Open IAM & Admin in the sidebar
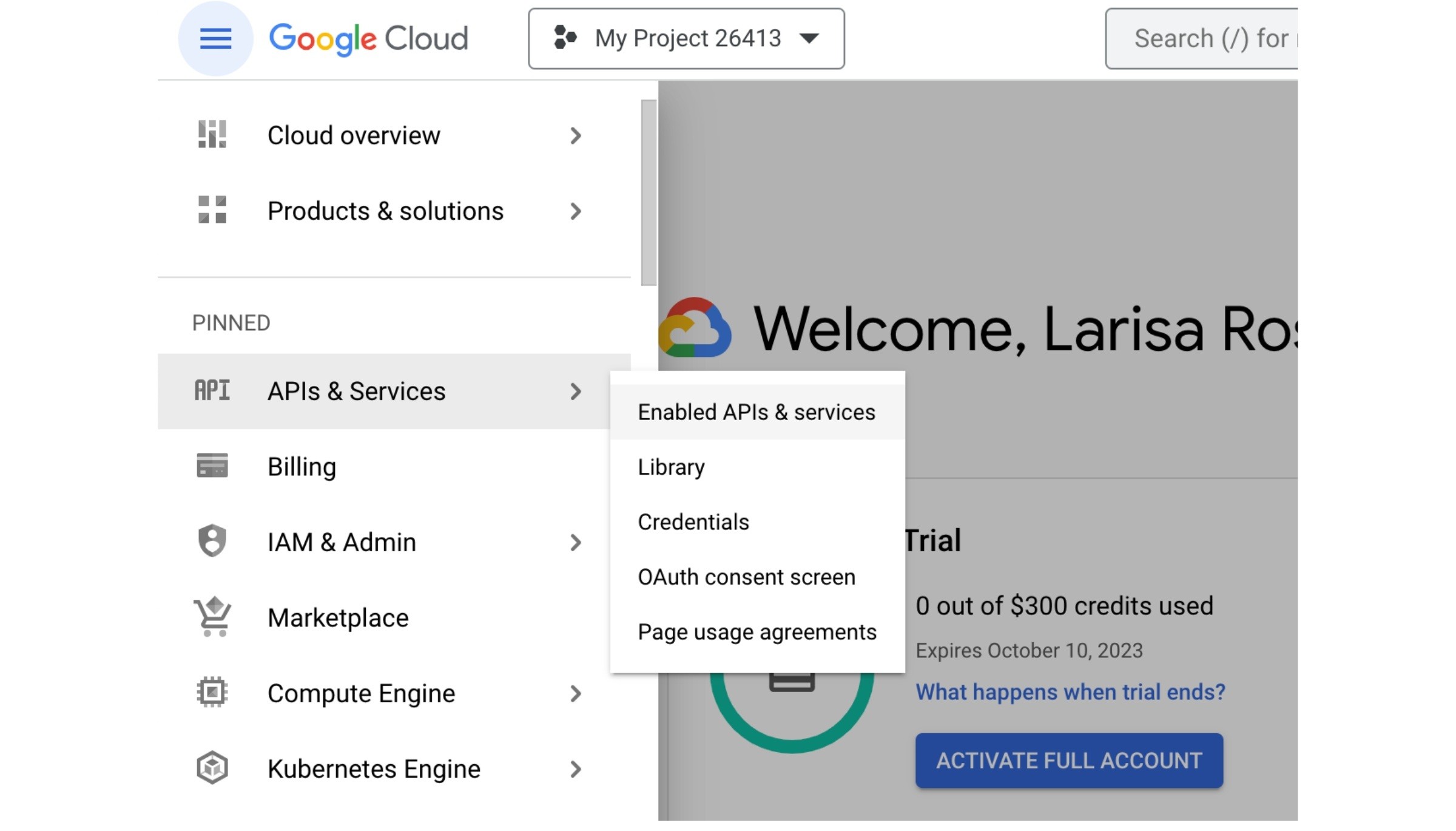This screenshot has height=831, width=1456. pyautogui.click(x=394, y=543)
